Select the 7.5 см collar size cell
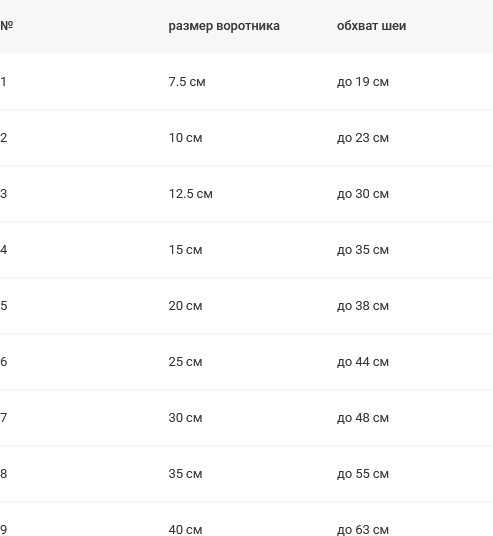Viewport: 493px width, 536px height. (187, 82)
